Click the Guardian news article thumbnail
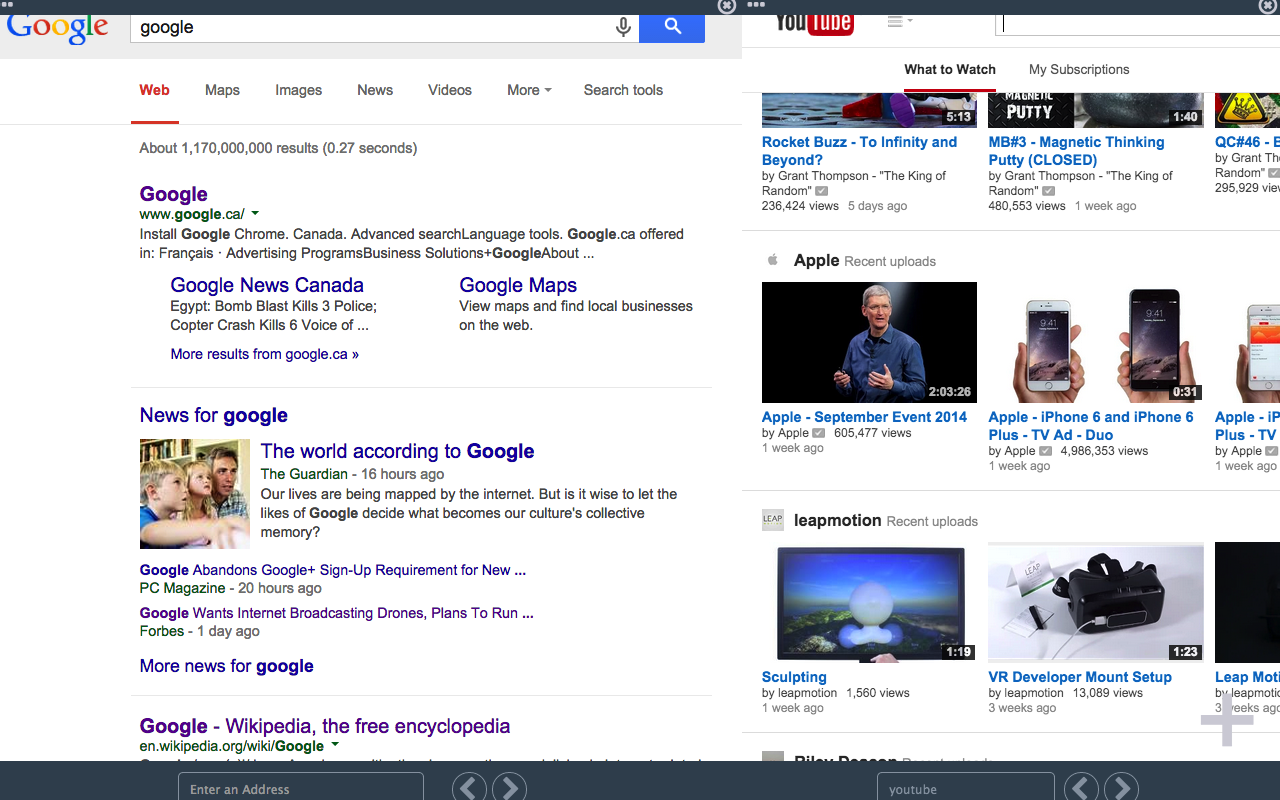This screenshot has width=1280, height=800. [x=195, y=494]
